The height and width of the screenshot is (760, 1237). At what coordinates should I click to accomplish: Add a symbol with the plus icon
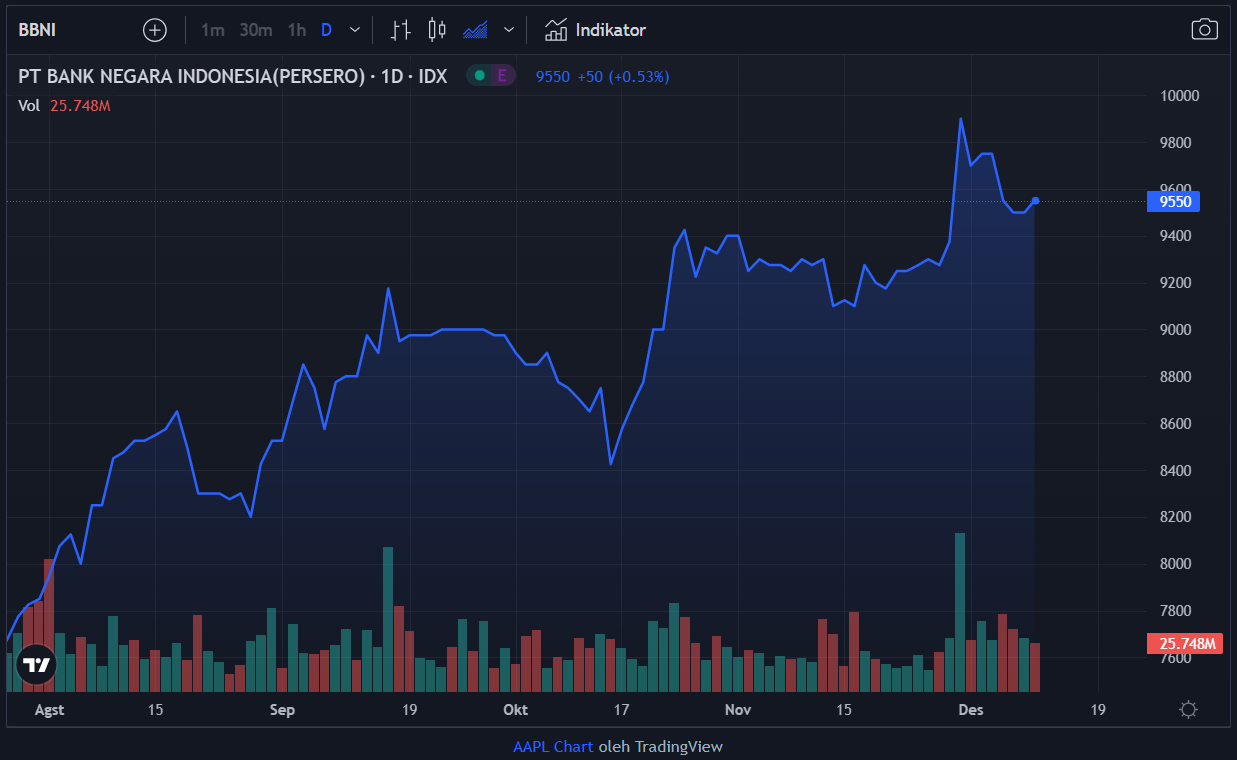coord(155,30)
